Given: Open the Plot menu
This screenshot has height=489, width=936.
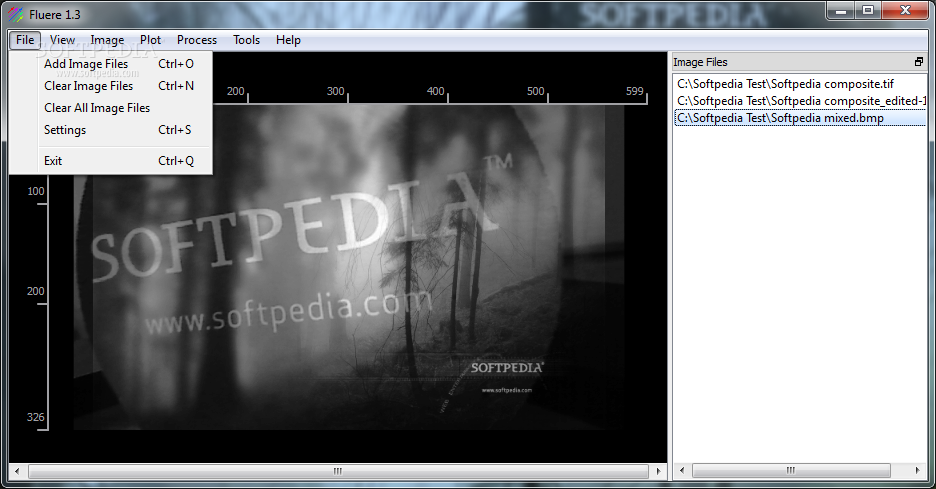Looking at the screenshot, I should point(150,40).
